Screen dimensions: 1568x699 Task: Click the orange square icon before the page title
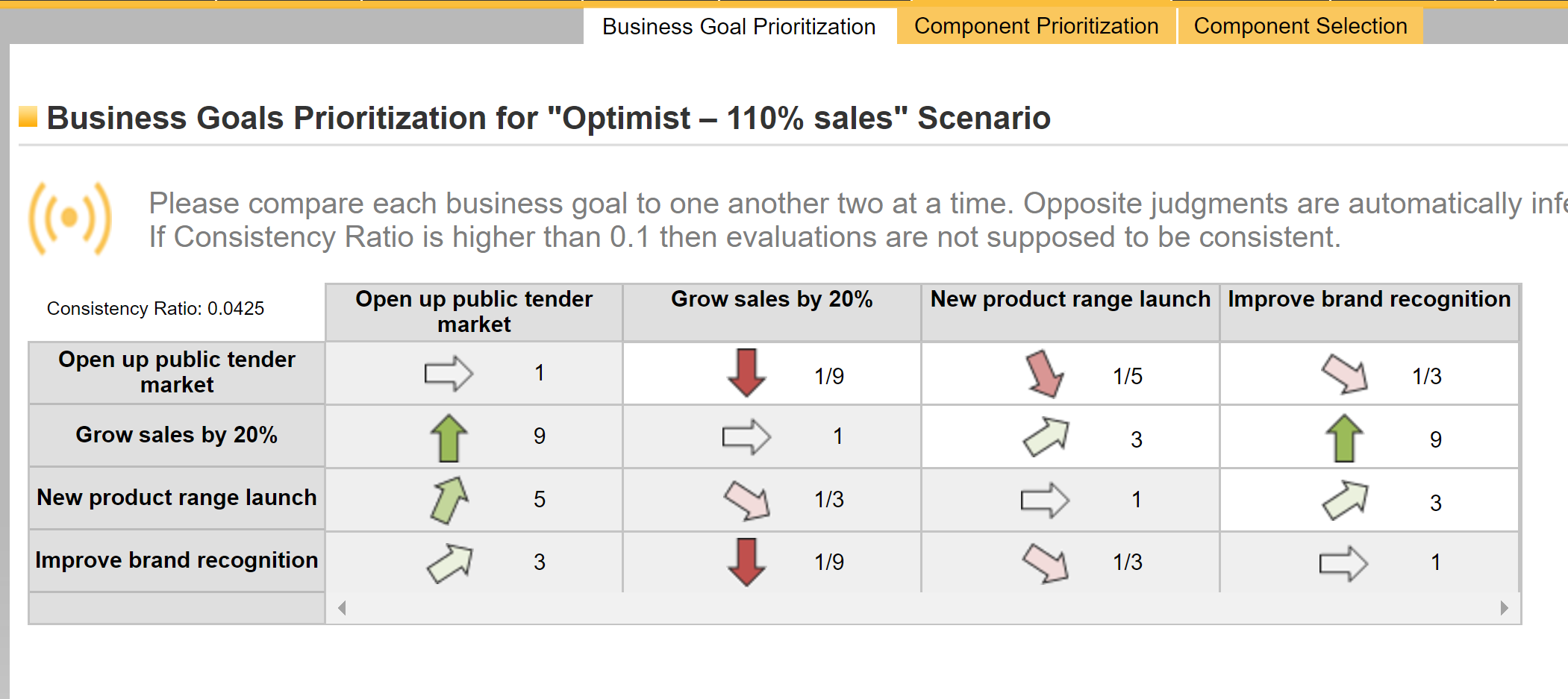[x=28, y=116]
